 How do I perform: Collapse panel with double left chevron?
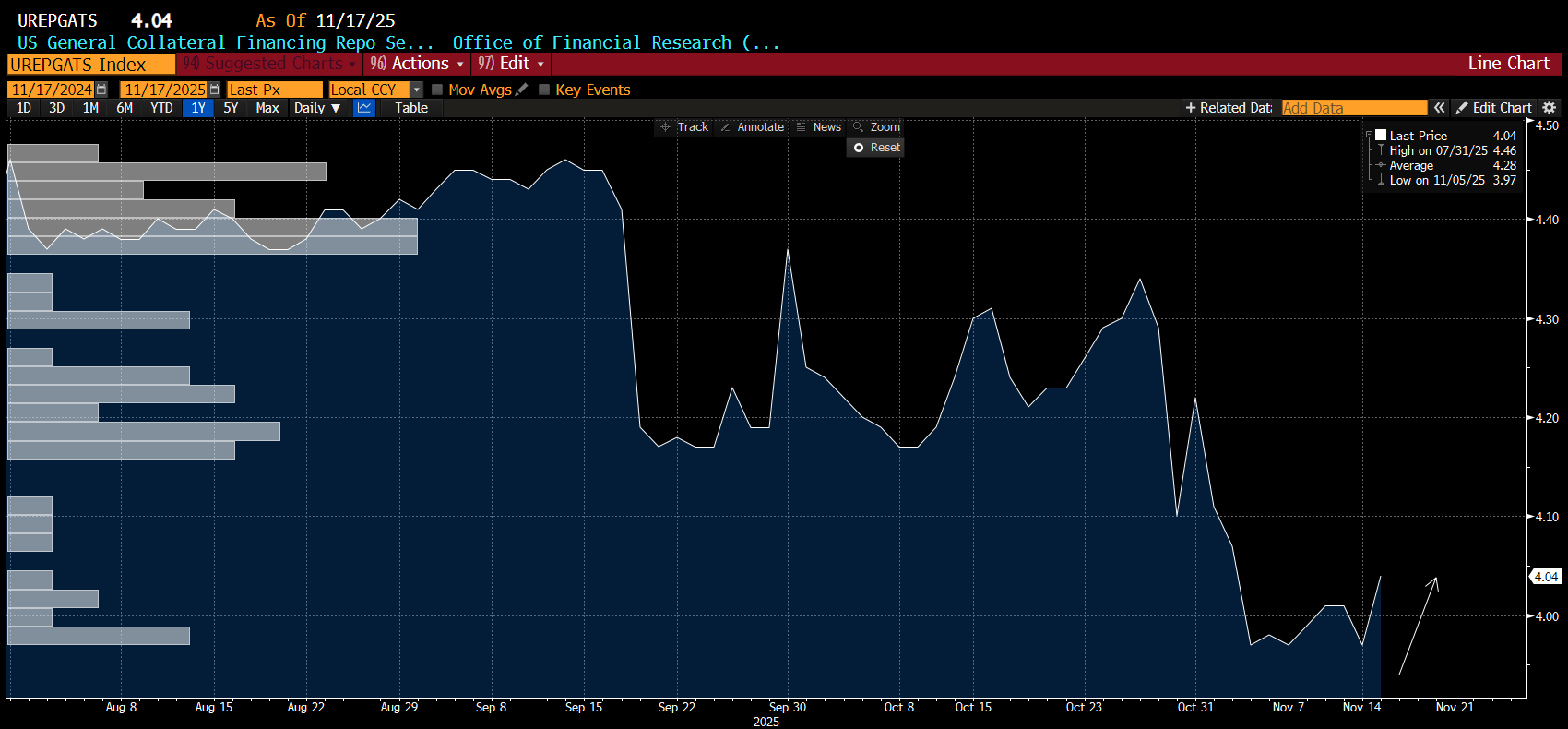pyautogui.click(x=1439, y=108)
